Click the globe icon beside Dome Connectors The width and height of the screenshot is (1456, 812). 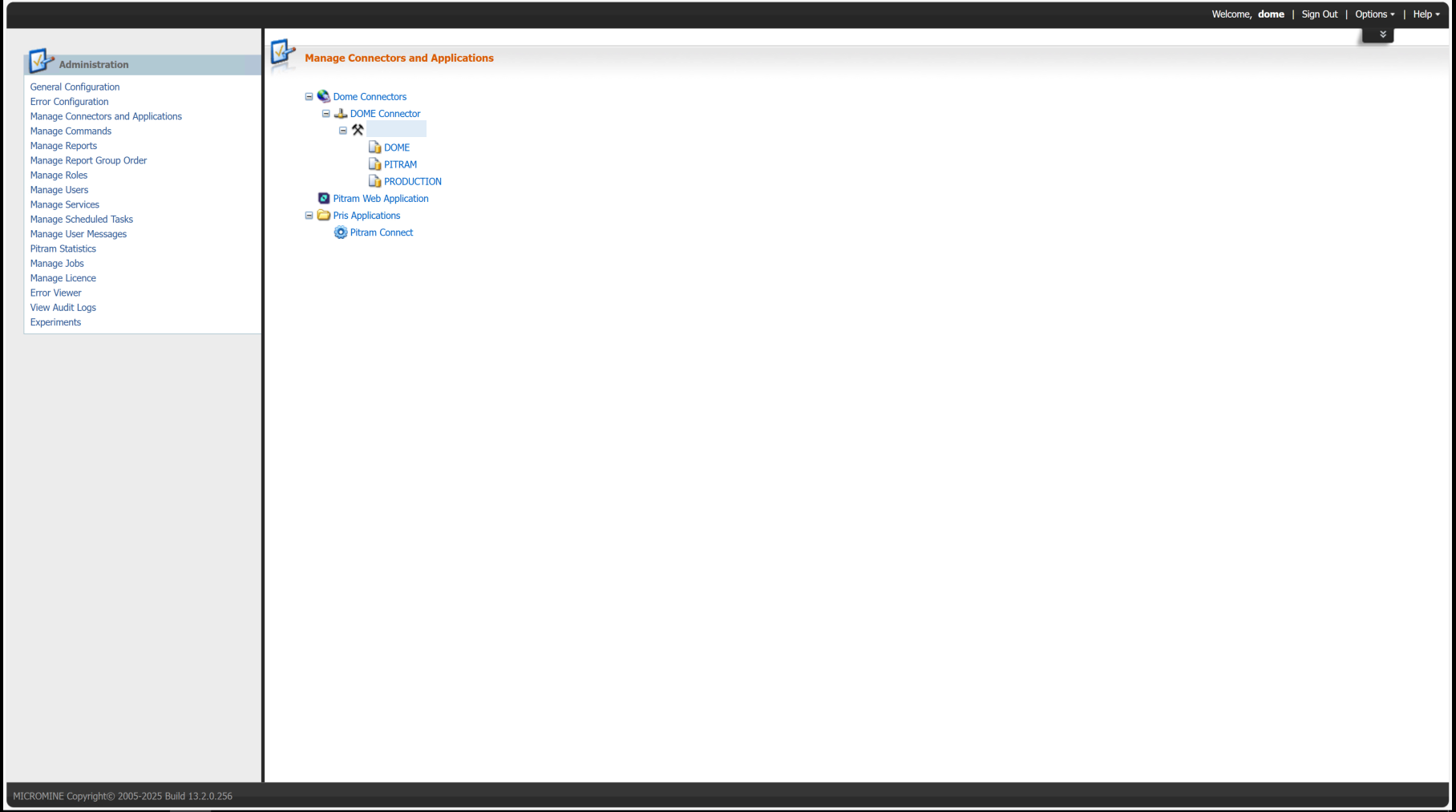324,96
